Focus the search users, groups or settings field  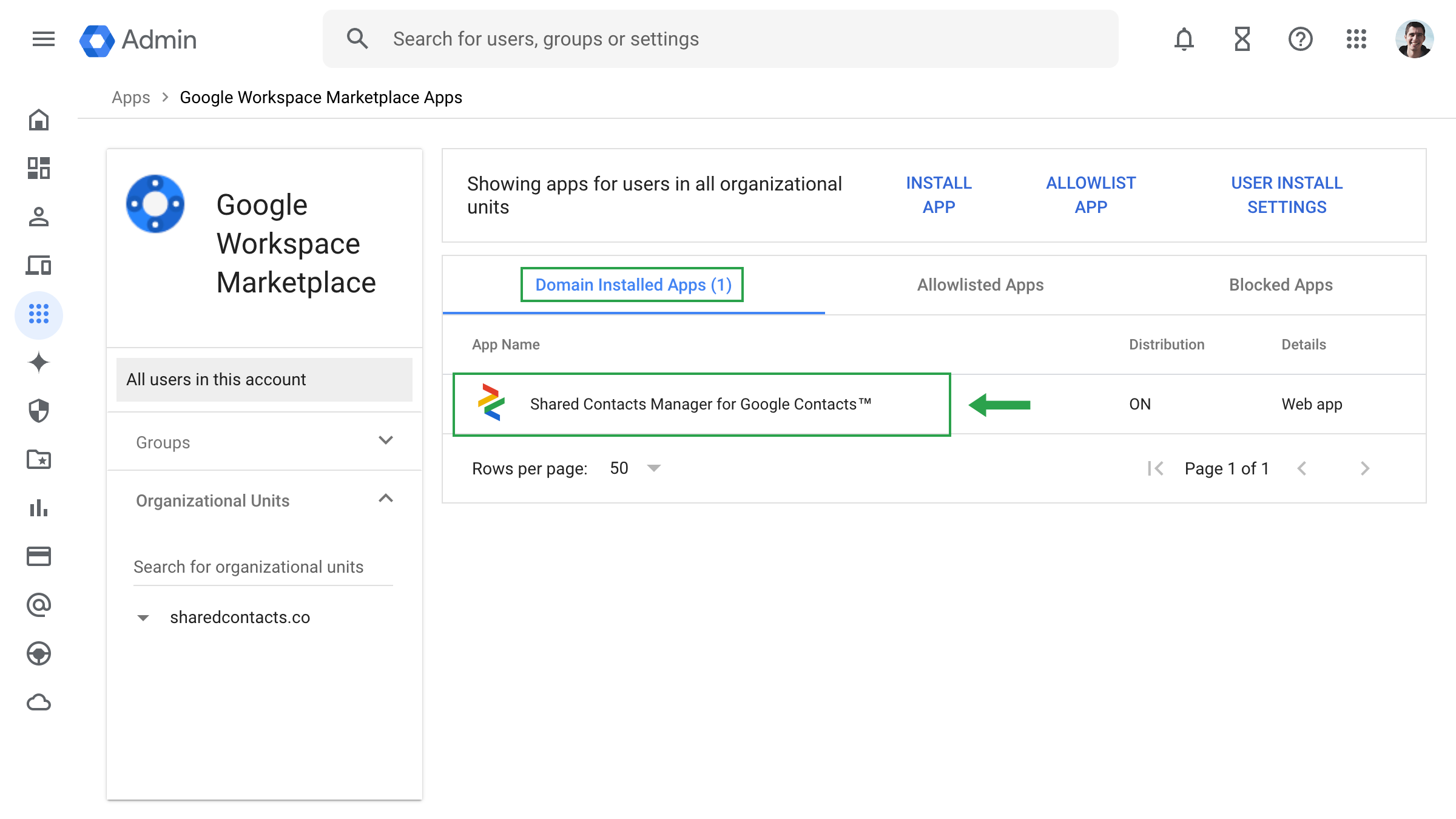[x=721, y=39]
